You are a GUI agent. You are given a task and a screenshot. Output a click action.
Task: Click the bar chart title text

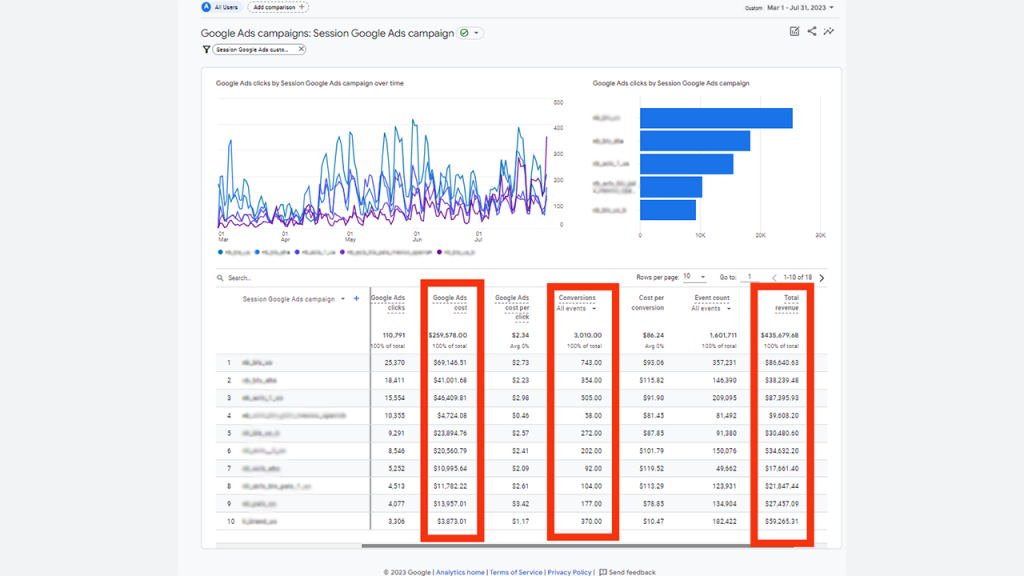pyautogui.click(x=671, y=84)
